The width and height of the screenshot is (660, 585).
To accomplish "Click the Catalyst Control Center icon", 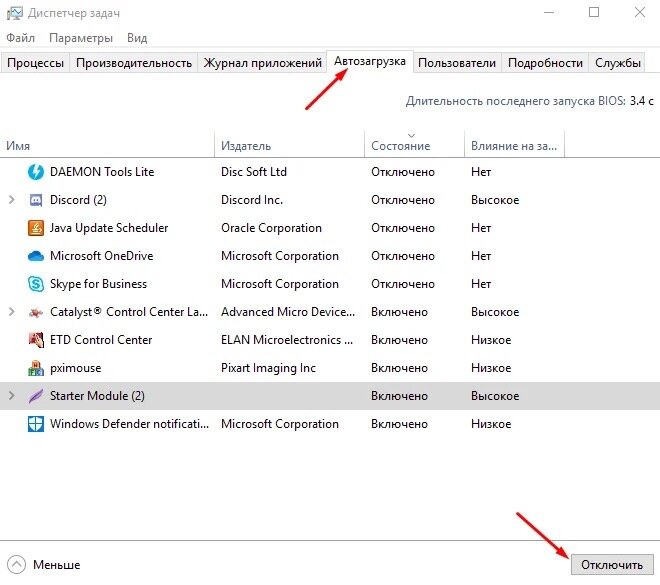I will (36, 312).
